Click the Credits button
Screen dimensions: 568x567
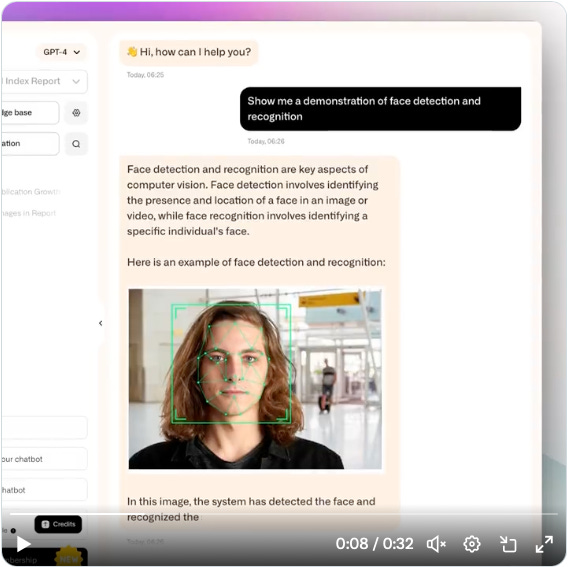click(58, 524)
